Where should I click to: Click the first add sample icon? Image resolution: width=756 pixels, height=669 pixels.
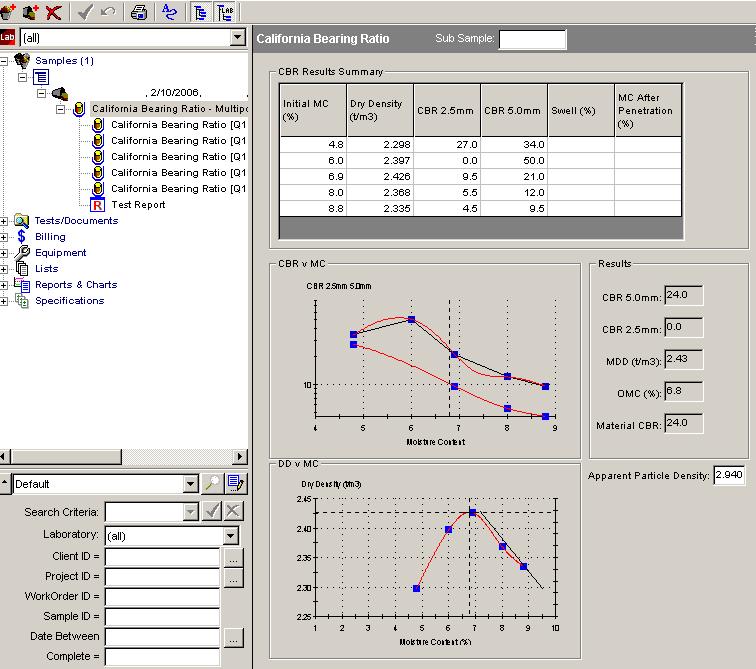click(x=10, y=12)
